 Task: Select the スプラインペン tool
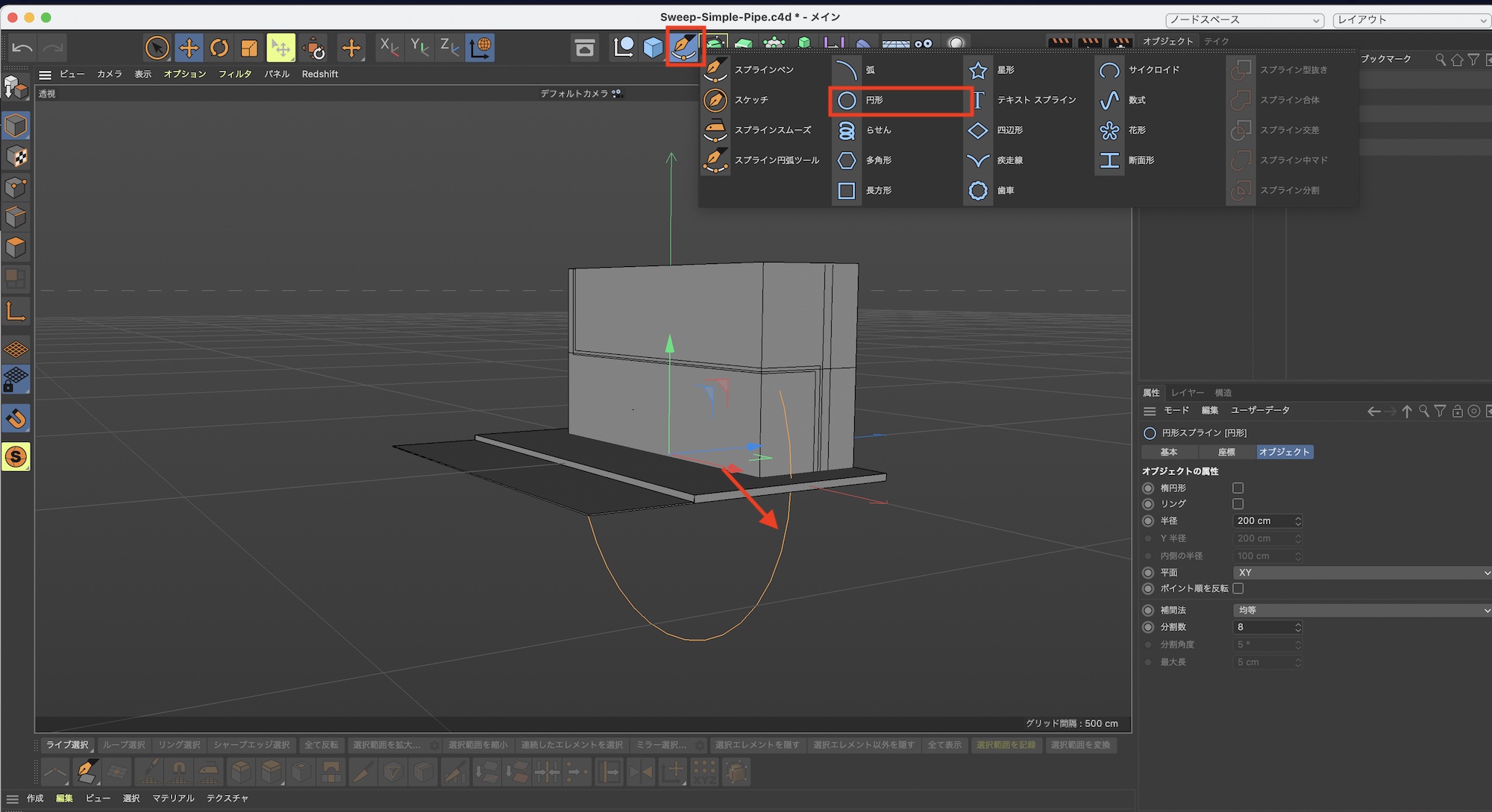coord(715,70)
